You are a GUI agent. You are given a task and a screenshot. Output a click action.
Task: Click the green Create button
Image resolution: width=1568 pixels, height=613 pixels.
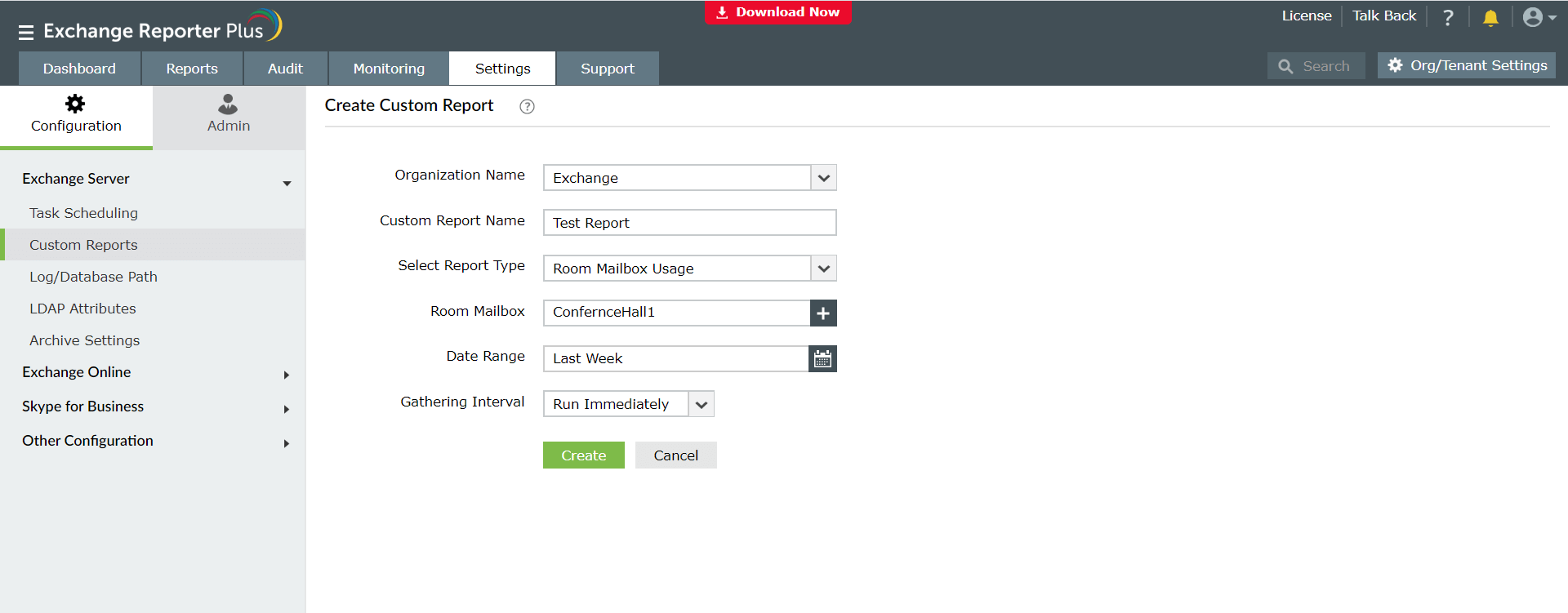584,455
